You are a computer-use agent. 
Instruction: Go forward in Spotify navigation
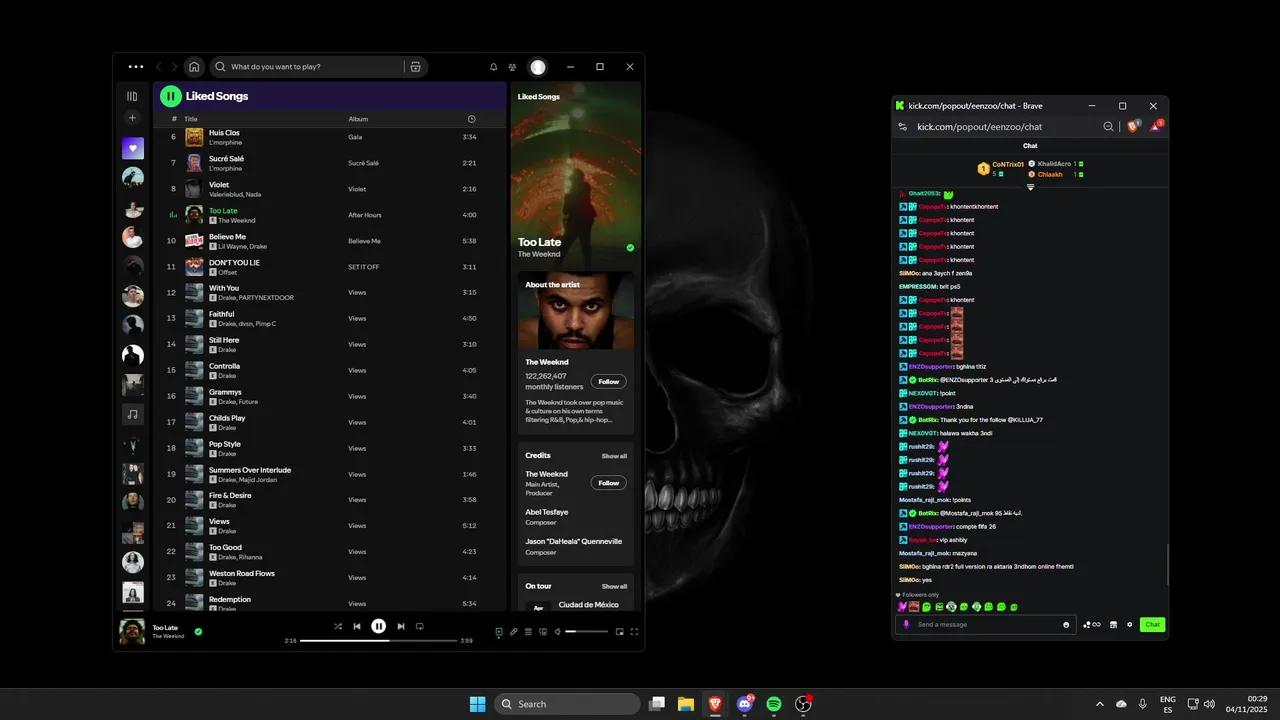[174, 67]
